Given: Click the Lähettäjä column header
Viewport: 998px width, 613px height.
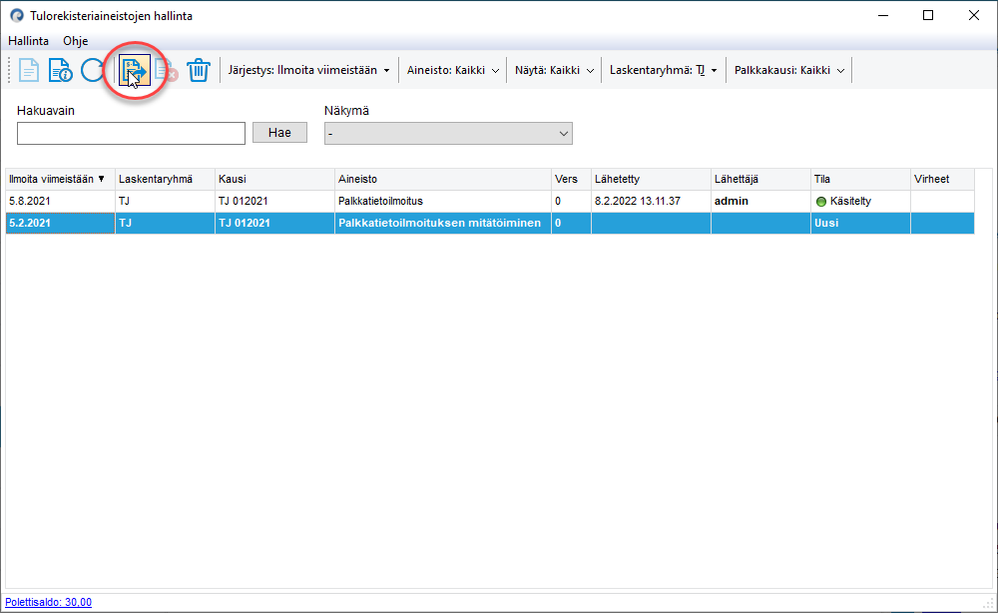Looking at the screenshot, I should tap(761, 180).
